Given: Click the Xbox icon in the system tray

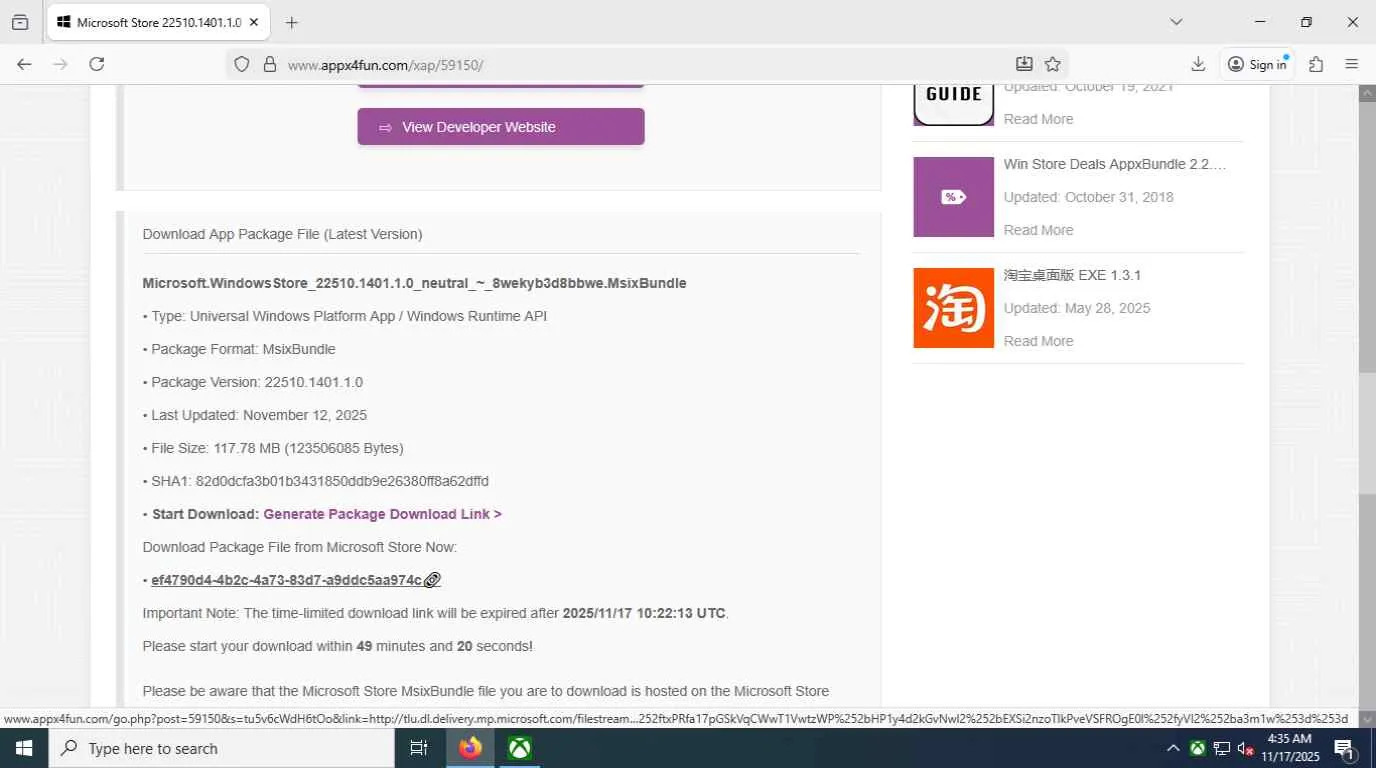Looking at the screenshot, I should (1197, 748).
